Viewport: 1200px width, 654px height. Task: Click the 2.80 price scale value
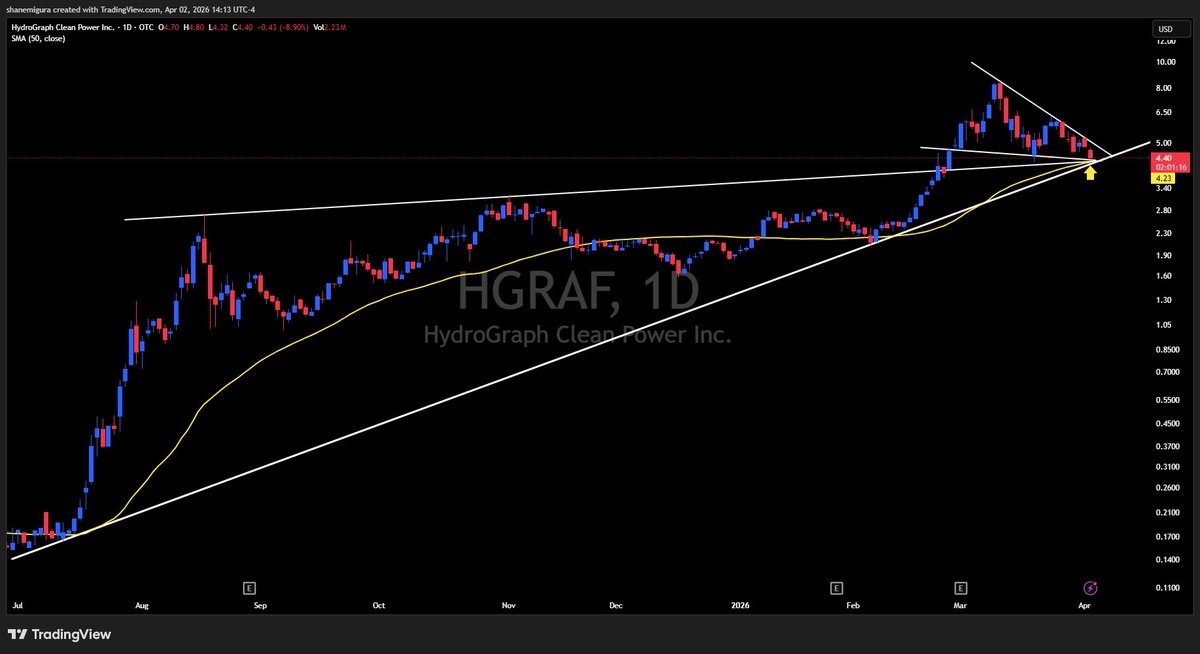[1165, 211]
